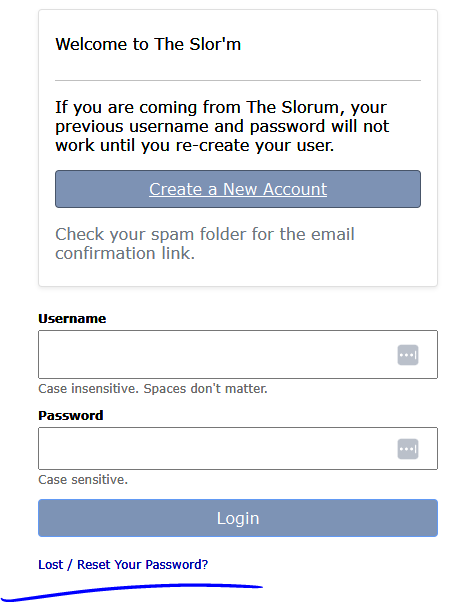Focus the Password input field

pyautogui.click(x=238, y=449)
